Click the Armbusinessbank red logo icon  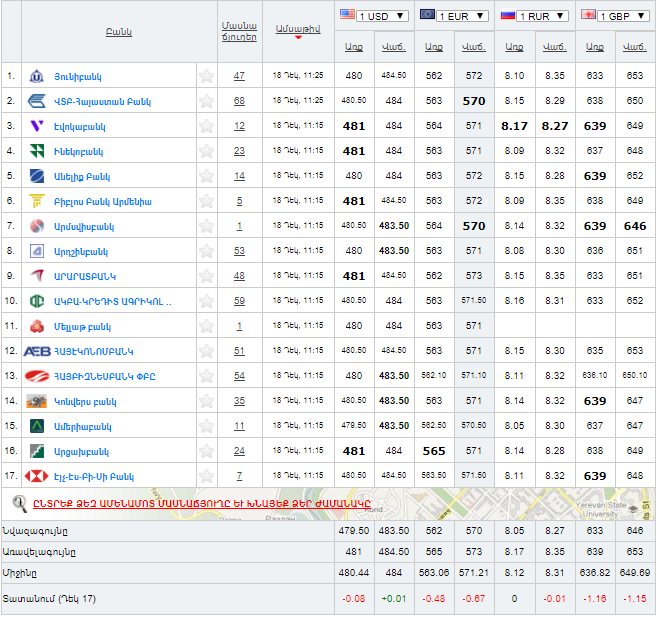pyautogui.click(x=37, y=376)
